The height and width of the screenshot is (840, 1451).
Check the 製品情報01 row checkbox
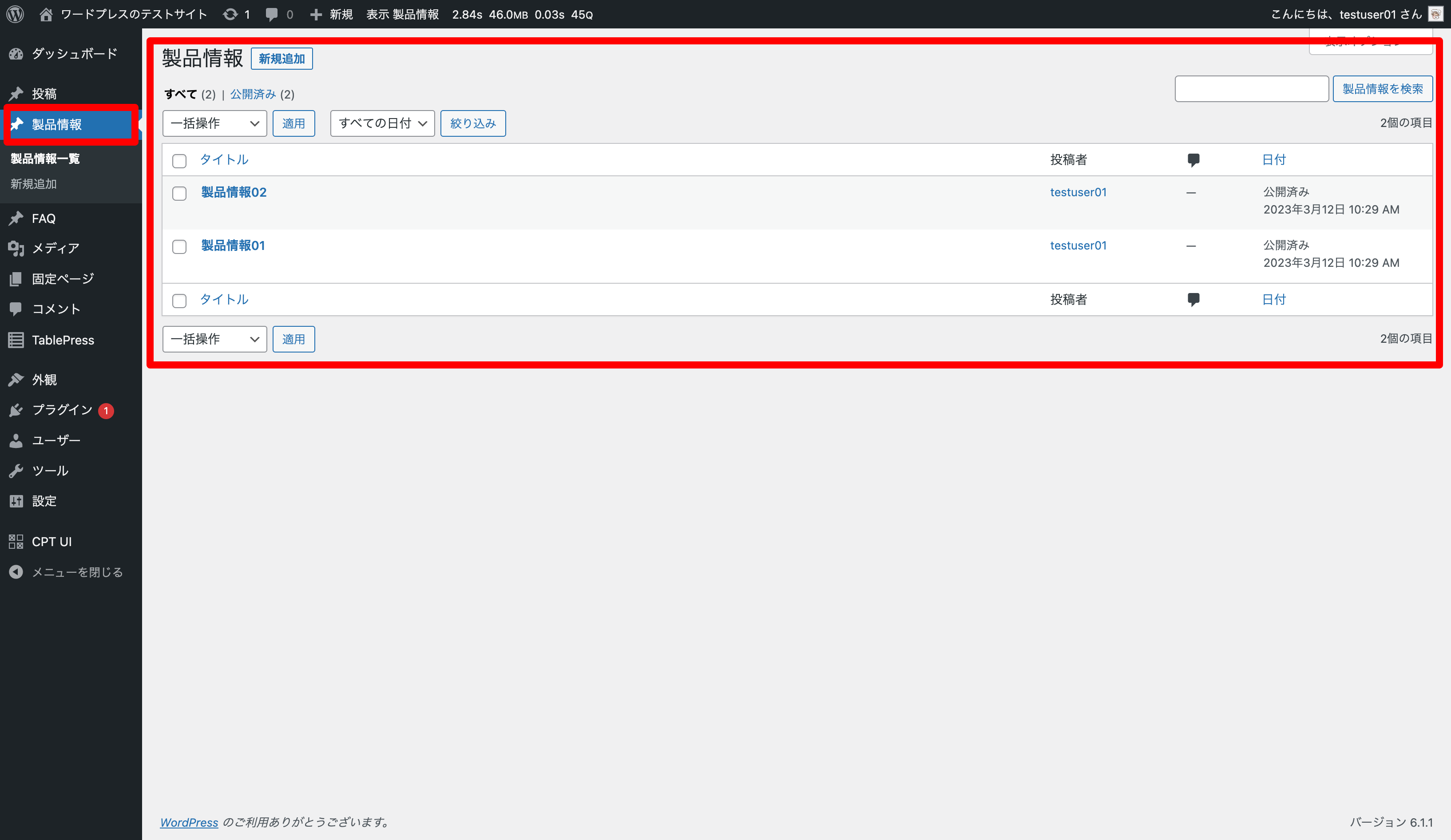coord(179,246)
